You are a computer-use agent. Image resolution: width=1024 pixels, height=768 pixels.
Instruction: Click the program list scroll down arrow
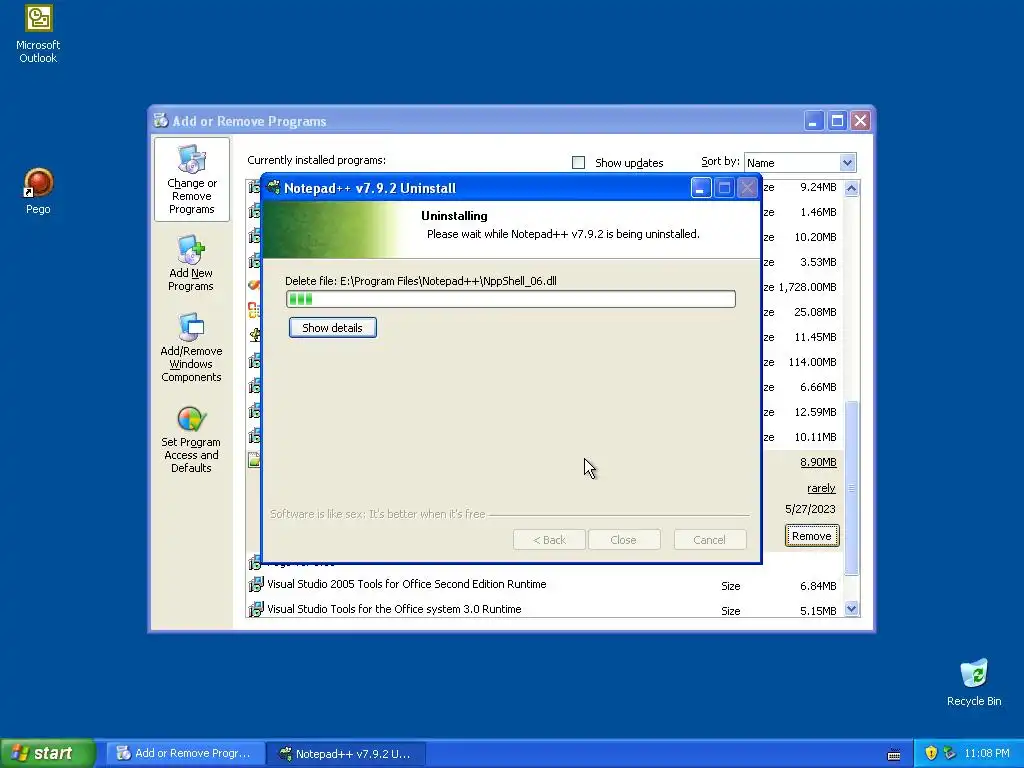tap(852, 609)
